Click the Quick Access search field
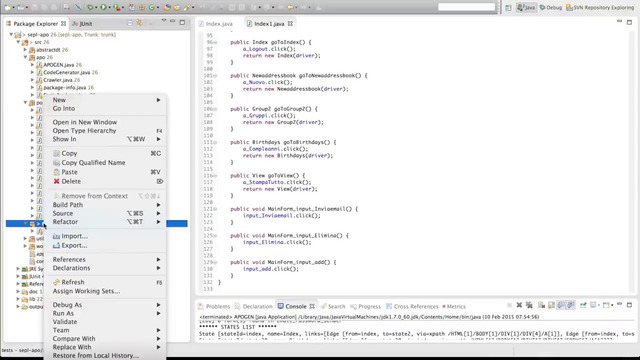Image resolution: width=640 pixels, height=360 pixels. (466, 7)
